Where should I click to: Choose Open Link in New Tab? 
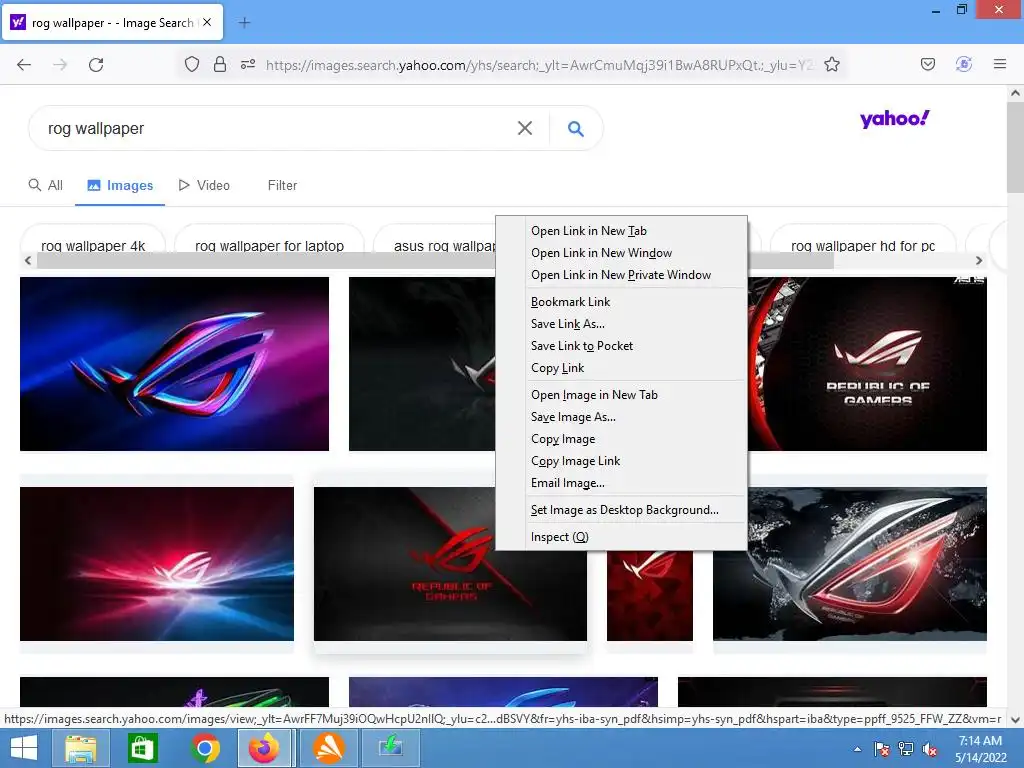tap(621, 231)
